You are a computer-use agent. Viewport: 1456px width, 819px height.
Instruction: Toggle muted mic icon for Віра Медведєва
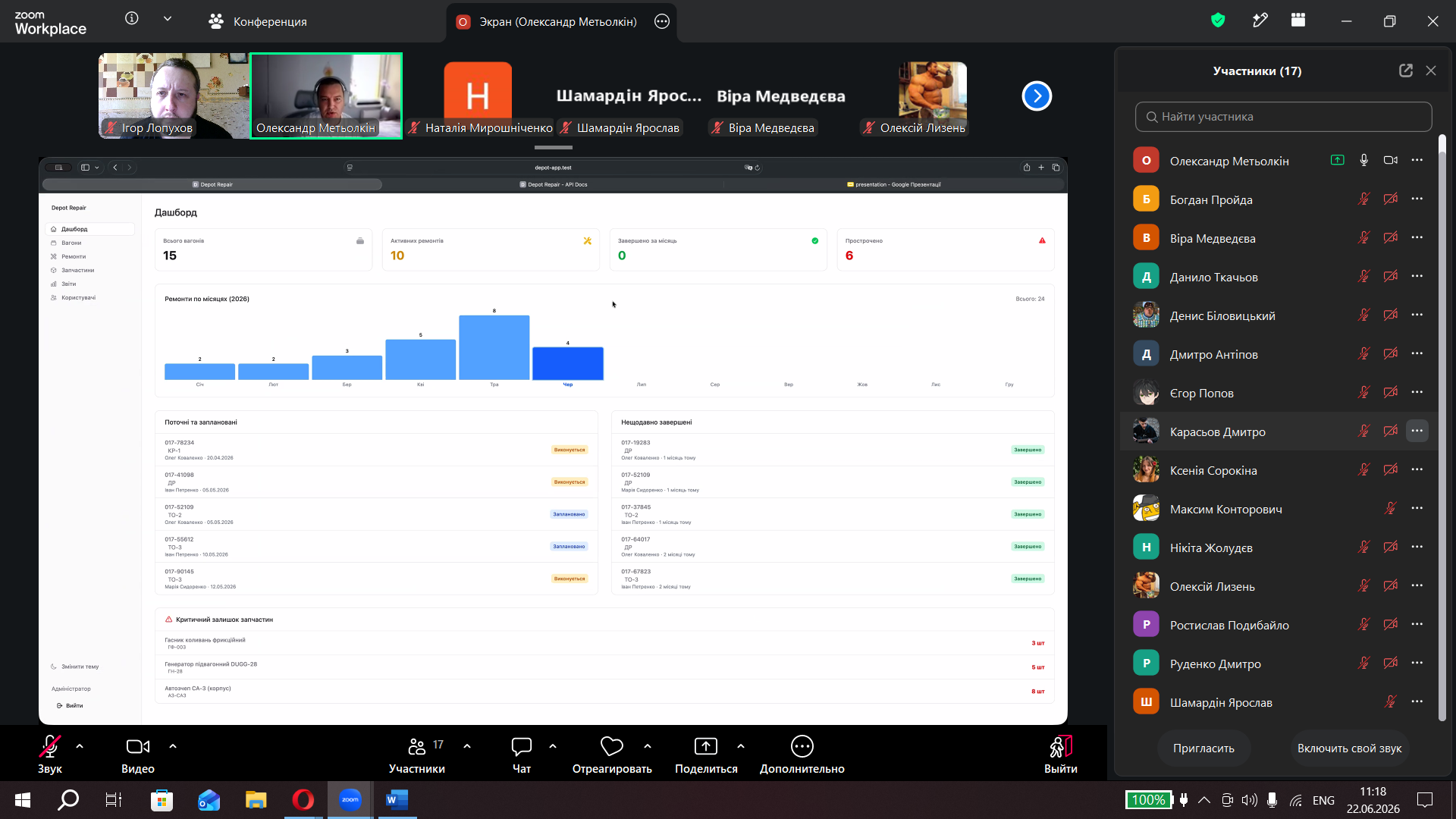(x=1363, y=237)
